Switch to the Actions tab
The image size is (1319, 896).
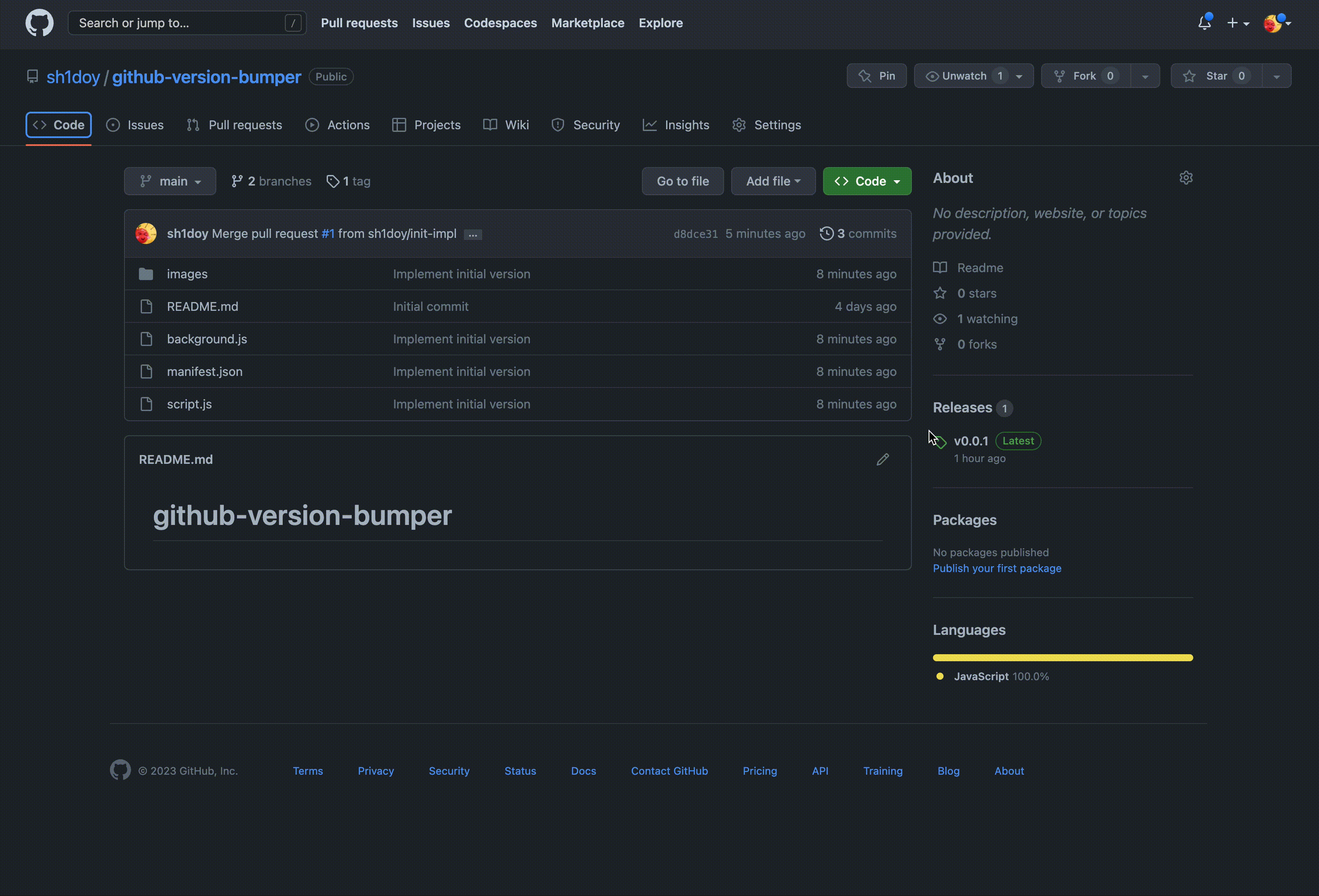click(x=337, y=125)
